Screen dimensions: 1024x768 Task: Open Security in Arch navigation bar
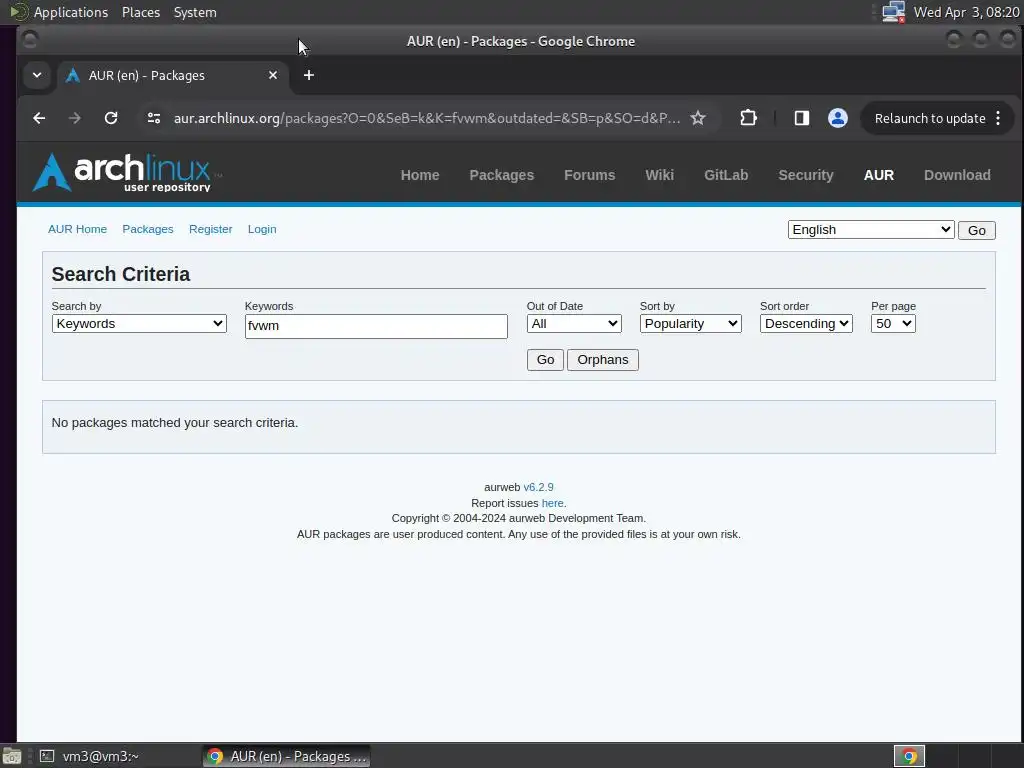point(806,175)
